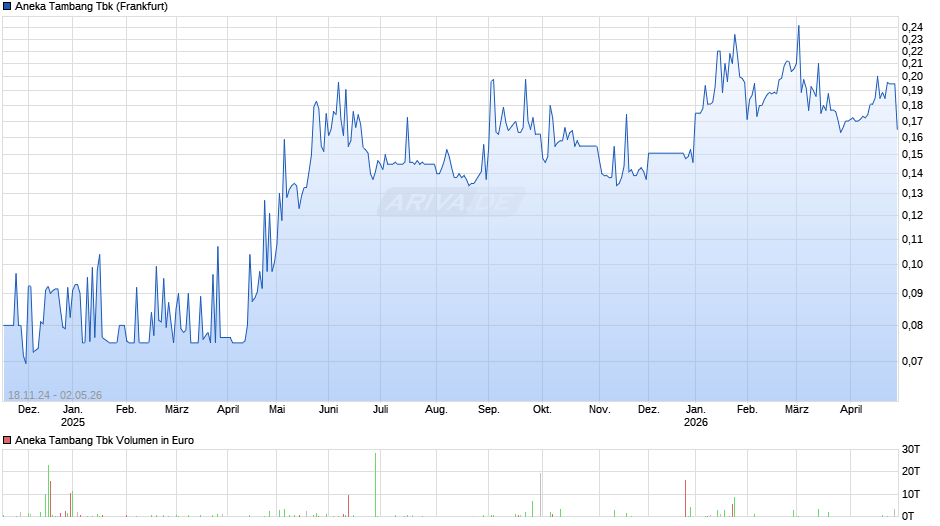This screenshot has height=526, width=940.
Task: Click the tallest green volume bar in early July
Action: click(x=376, y=485)
